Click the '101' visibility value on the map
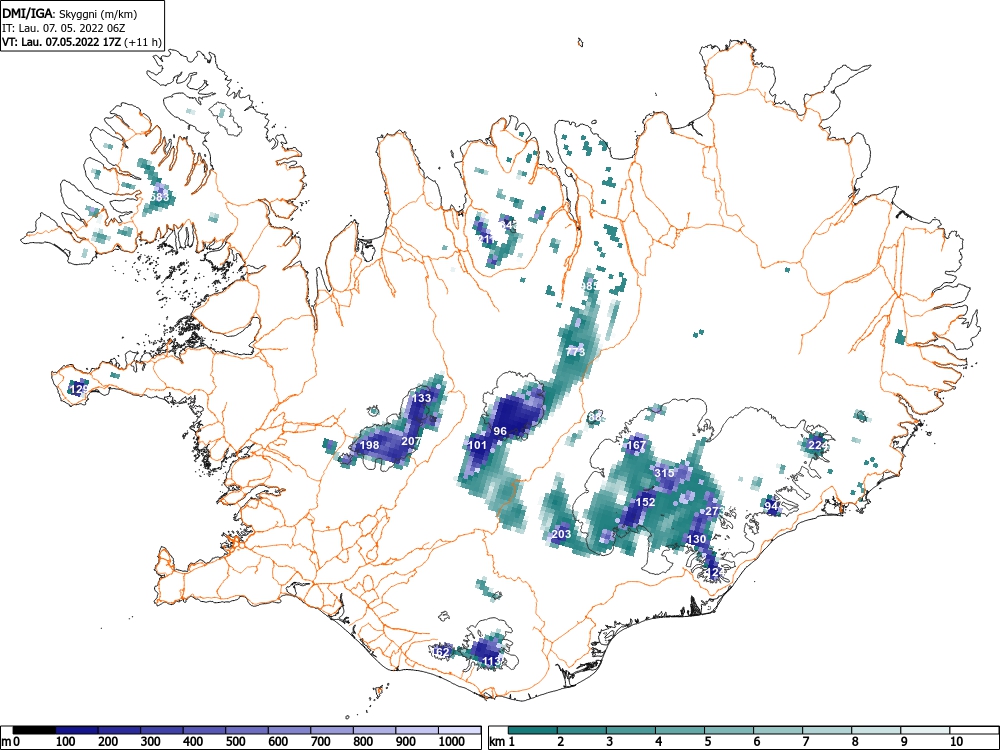The height and width of the screenshot is (750, 1000). [478, 445]
